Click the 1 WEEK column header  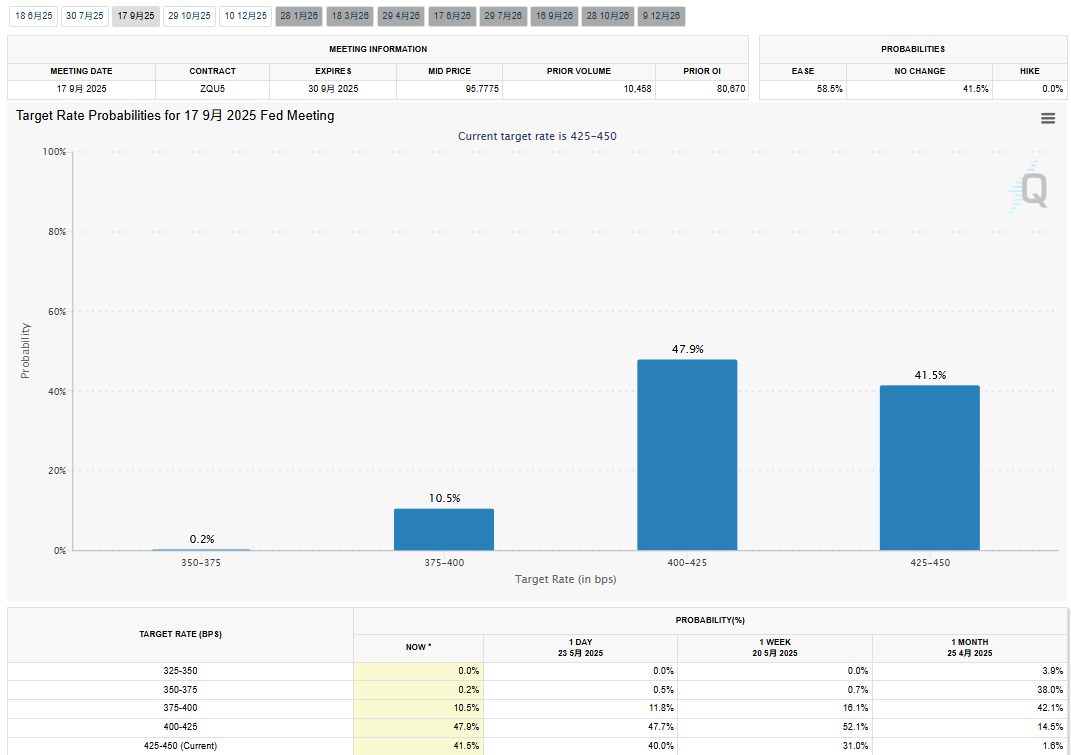click(x=777, y=647)
